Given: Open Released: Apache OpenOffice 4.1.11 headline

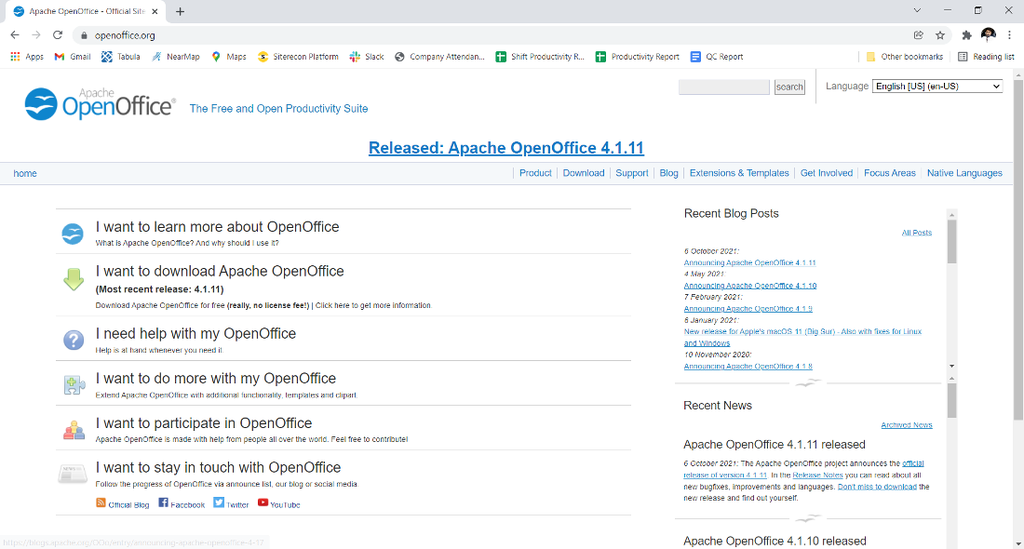Looking at the screenshot, I should pyautogui.click(x=506, y=148).
